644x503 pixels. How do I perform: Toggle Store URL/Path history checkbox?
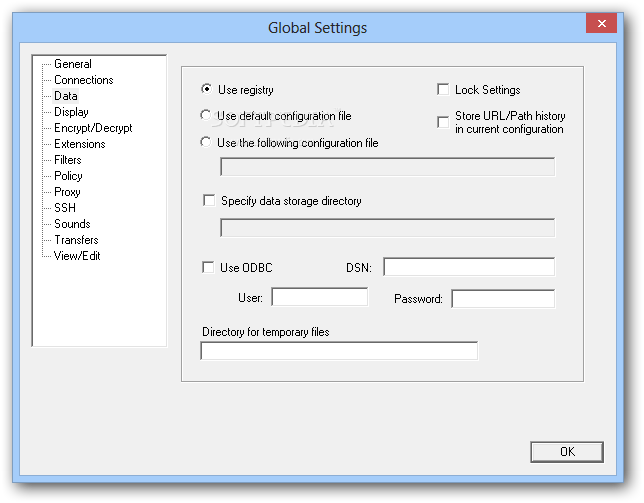(443, 122)
